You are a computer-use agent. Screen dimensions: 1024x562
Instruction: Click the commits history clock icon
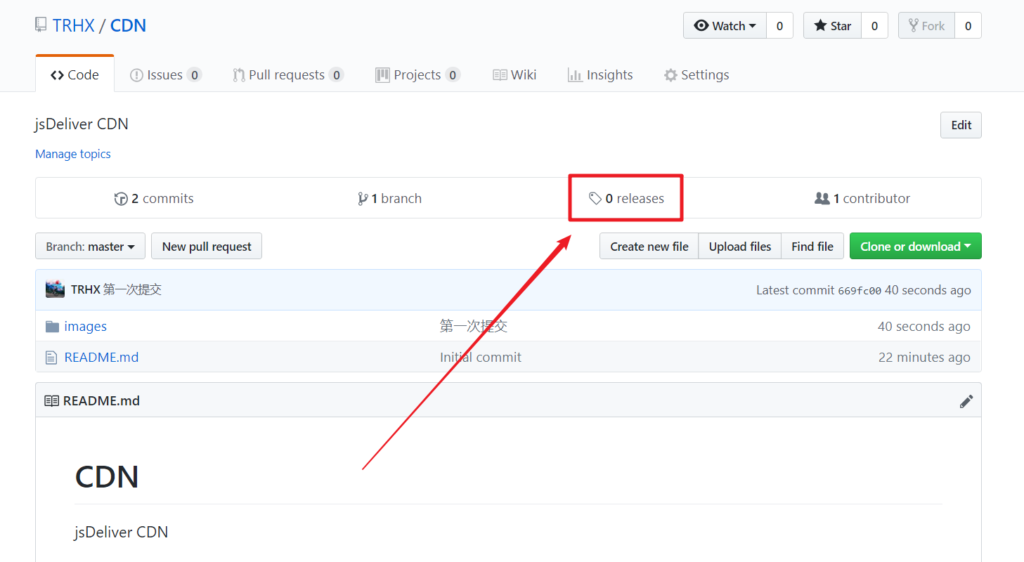pos(121,198)
